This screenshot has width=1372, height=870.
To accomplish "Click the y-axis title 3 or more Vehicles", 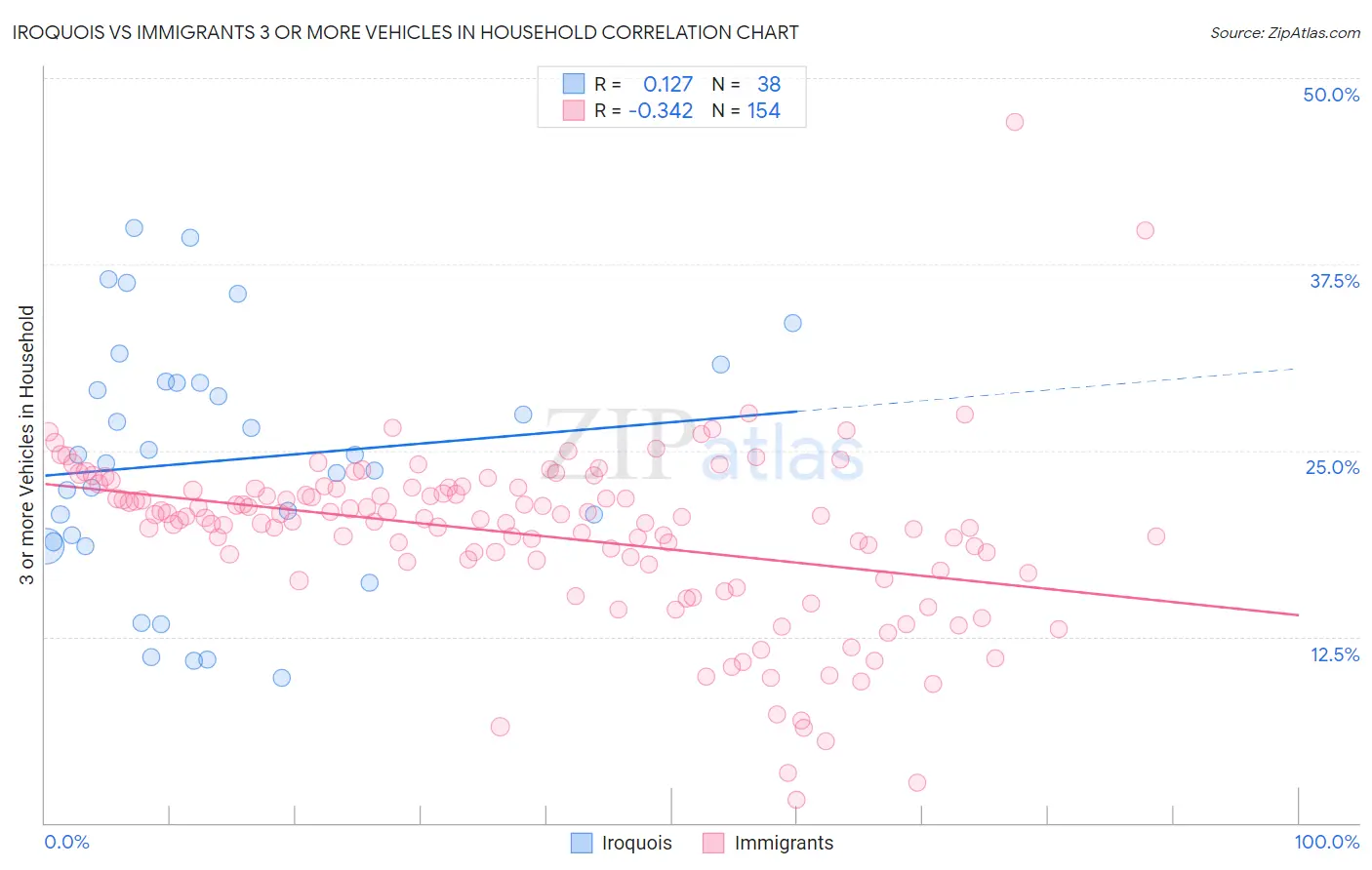I will click(x=27, y=445).
